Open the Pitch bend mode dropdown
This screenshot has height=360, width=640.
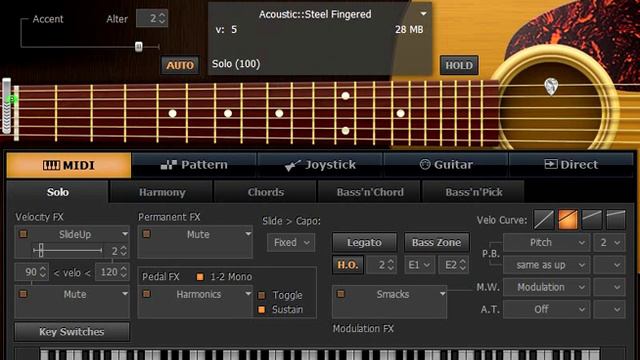click(547, 242)
